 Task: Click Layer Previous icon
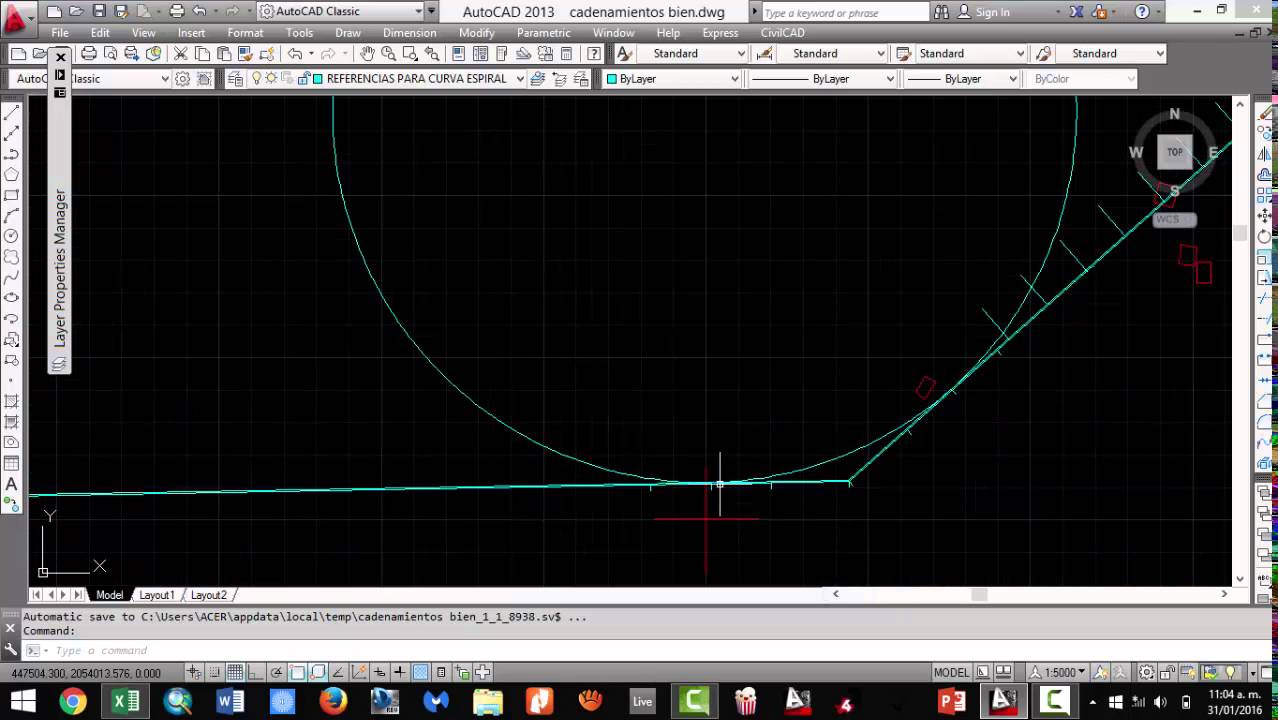(x=560, y=79)
